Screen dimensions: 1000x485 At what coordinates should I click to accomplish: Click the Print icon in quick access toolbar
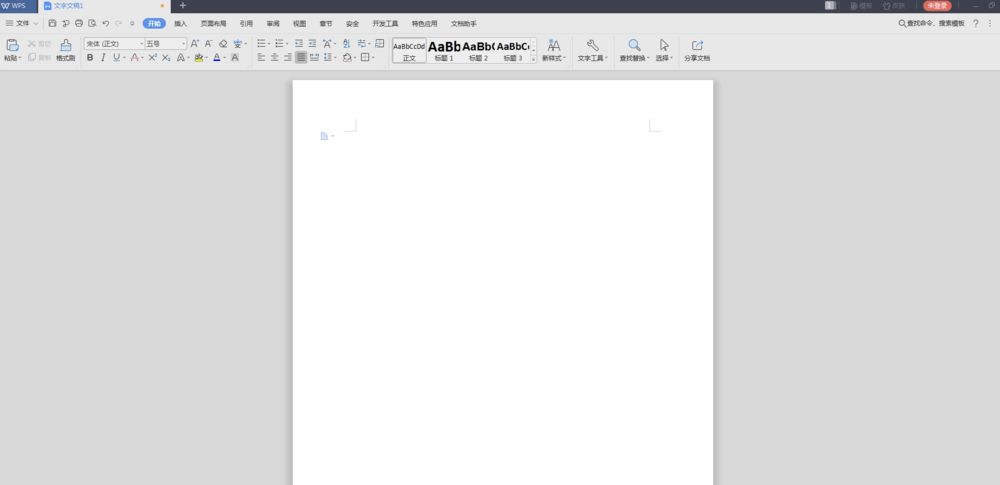(x=79, y=24)
